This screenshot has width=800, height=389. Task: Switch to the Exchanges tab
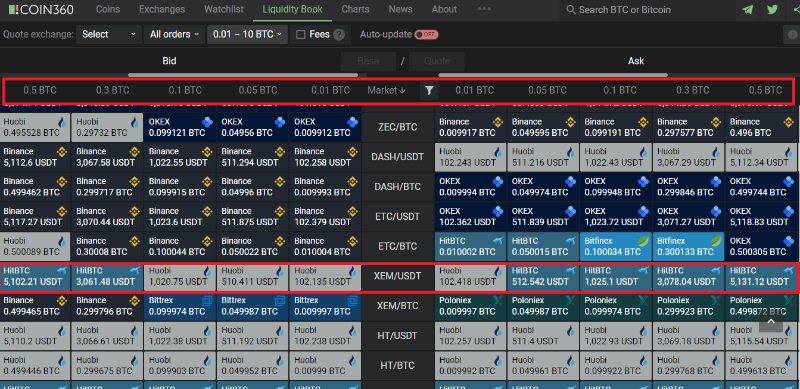tap(162, 10)
